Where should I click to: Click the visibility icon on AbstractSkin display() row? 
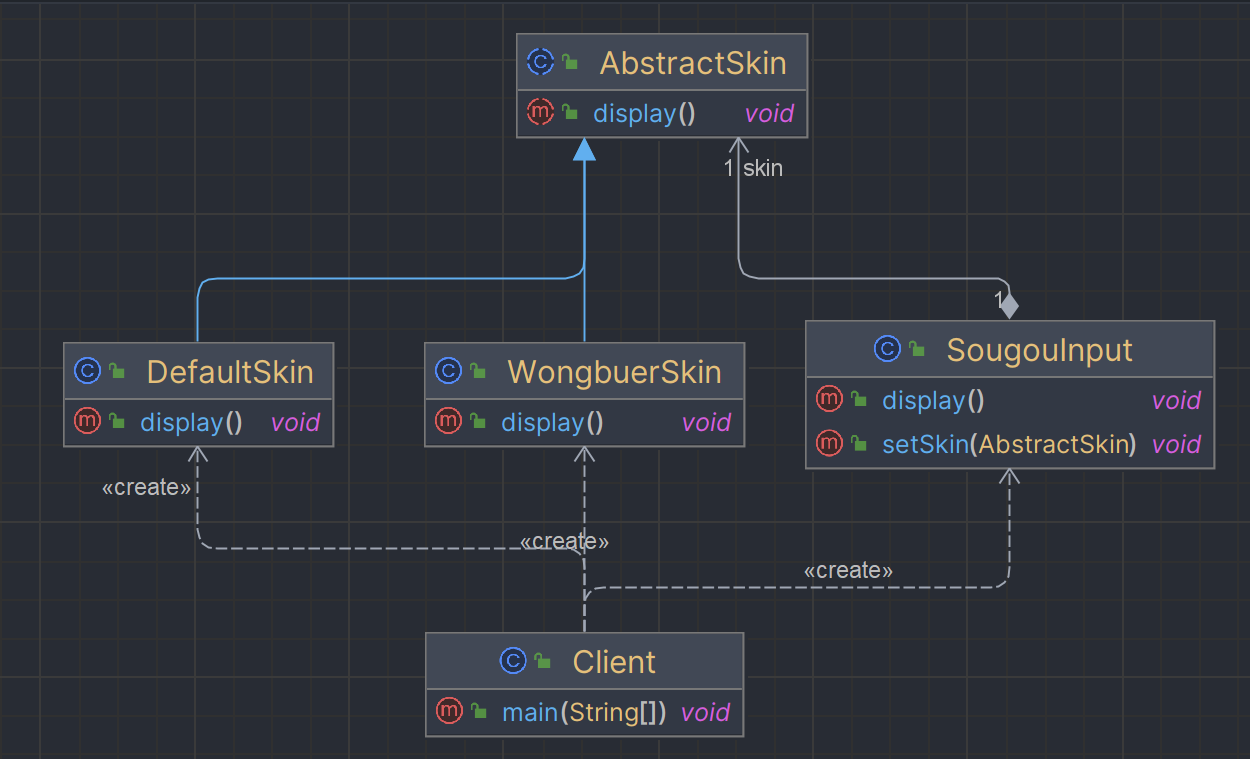click(569, 113)
